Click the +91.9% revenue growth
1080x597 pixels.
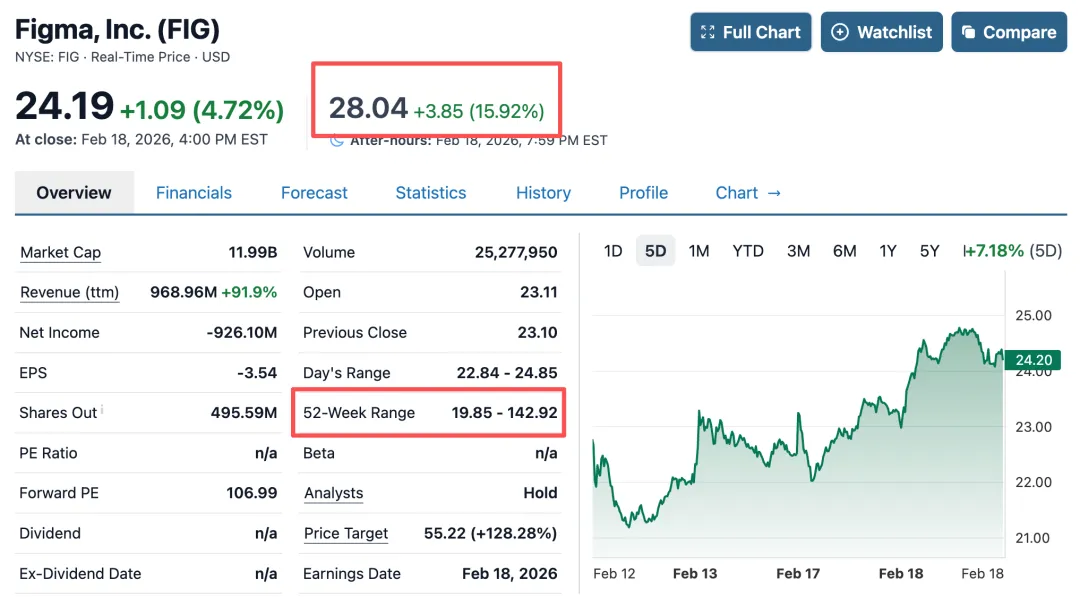coord(249,293)
